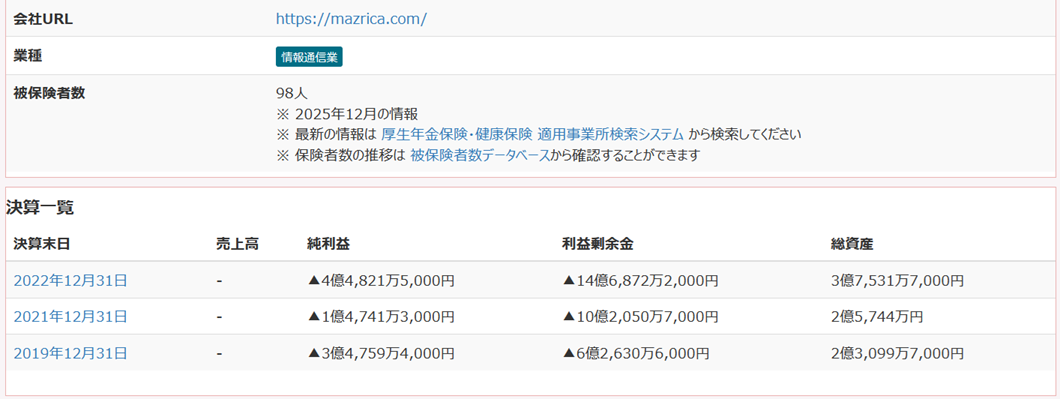Screen dimensions: 1060x399
Task: Open the 2019年12月31日 settlement link
Action: pos(70,353)
